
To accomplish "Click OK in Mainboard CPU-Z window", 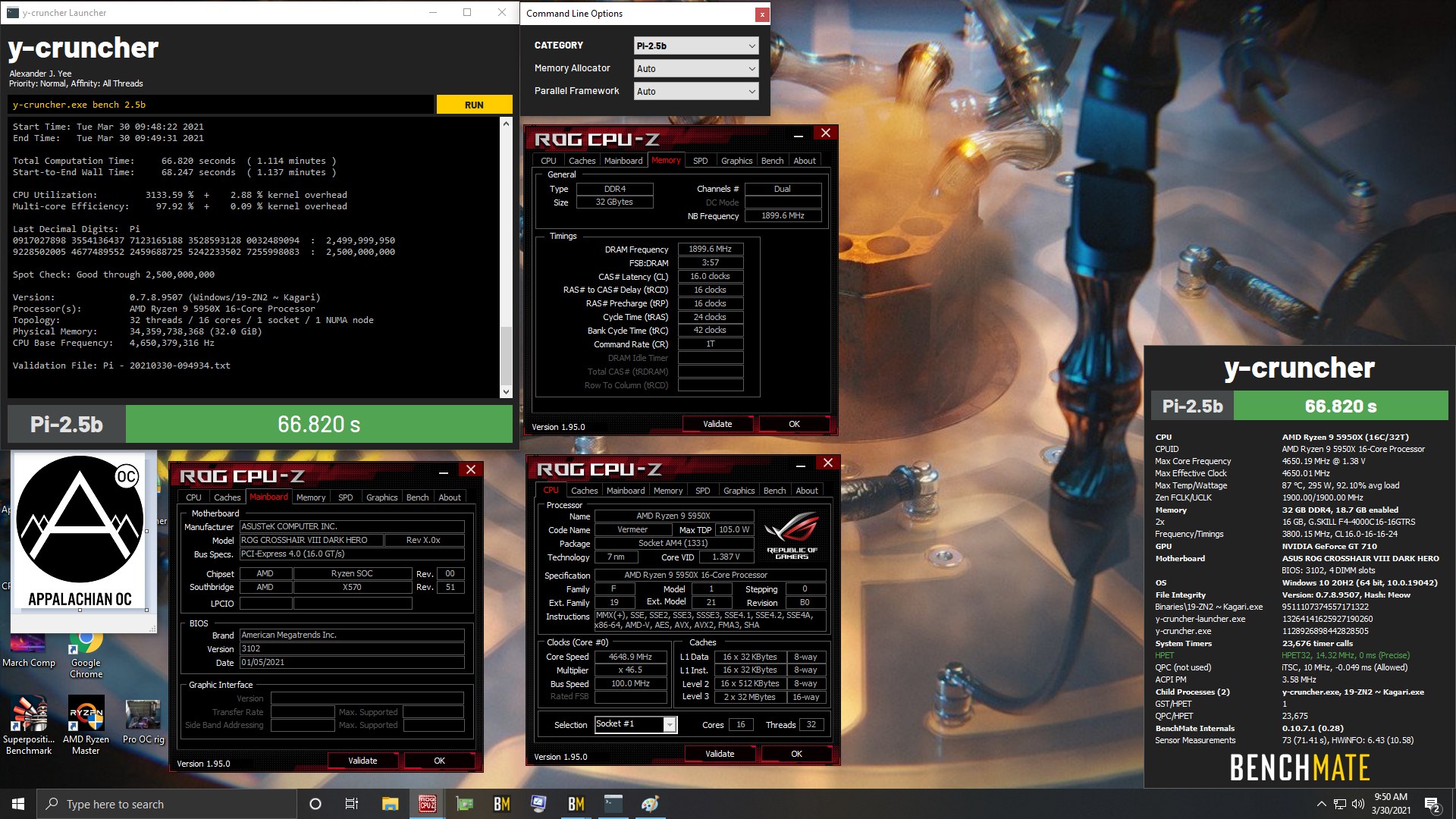I will click(439, 761).
